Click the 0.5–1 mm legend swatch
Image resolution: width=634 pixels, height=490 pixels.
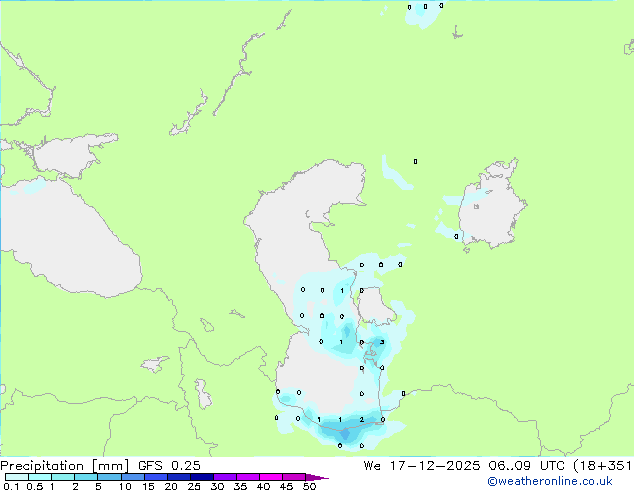40,477
